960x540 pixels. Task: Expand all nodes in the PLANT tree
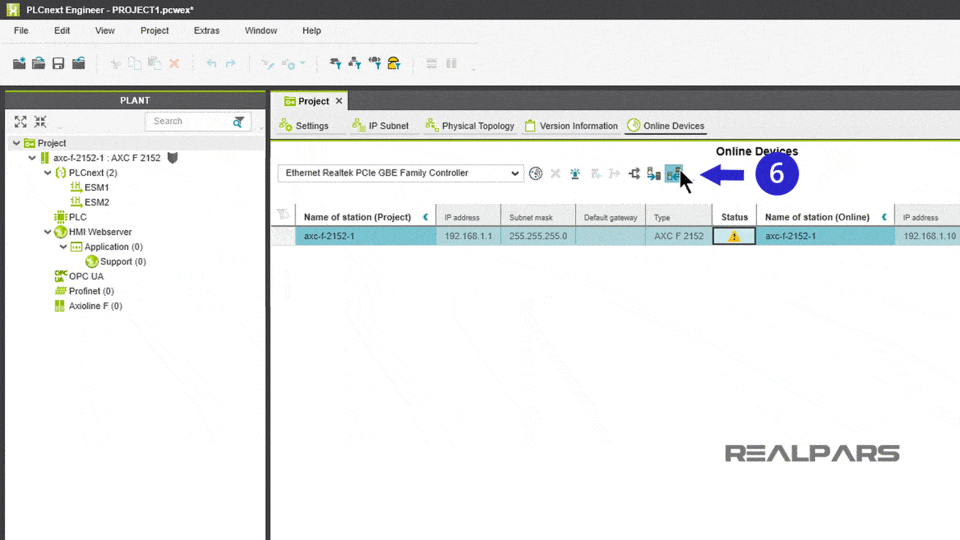click(x=21, y=121)
